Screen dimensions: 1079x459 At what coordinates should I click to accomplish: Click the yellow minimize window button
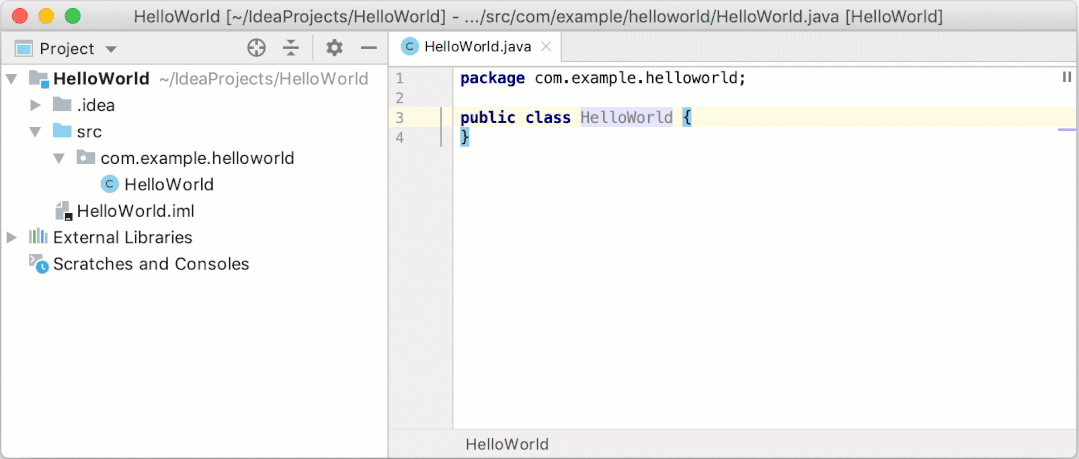(x=46, y=16)
